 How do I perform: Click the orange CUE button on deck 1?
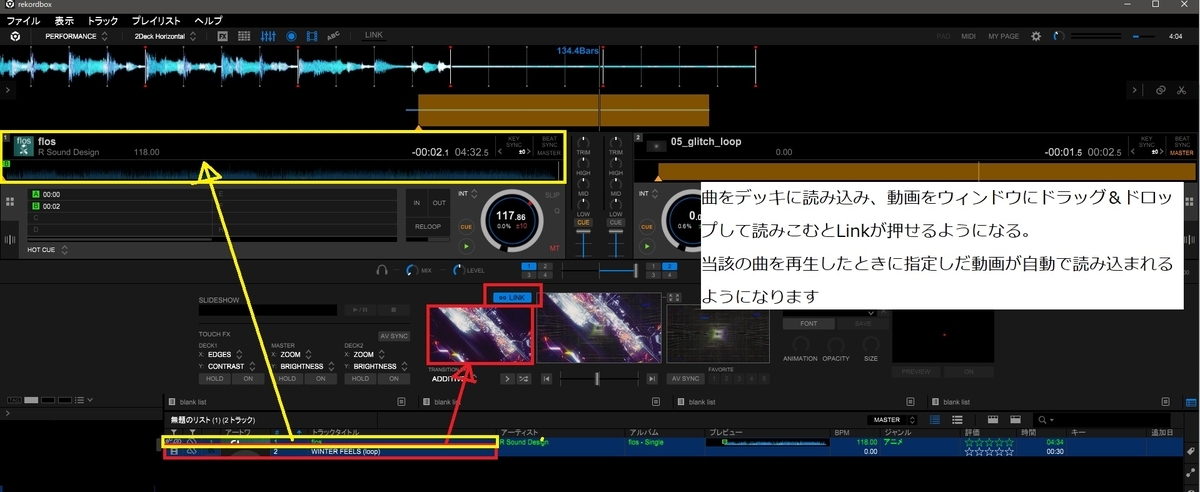click(x=466, y=227)
